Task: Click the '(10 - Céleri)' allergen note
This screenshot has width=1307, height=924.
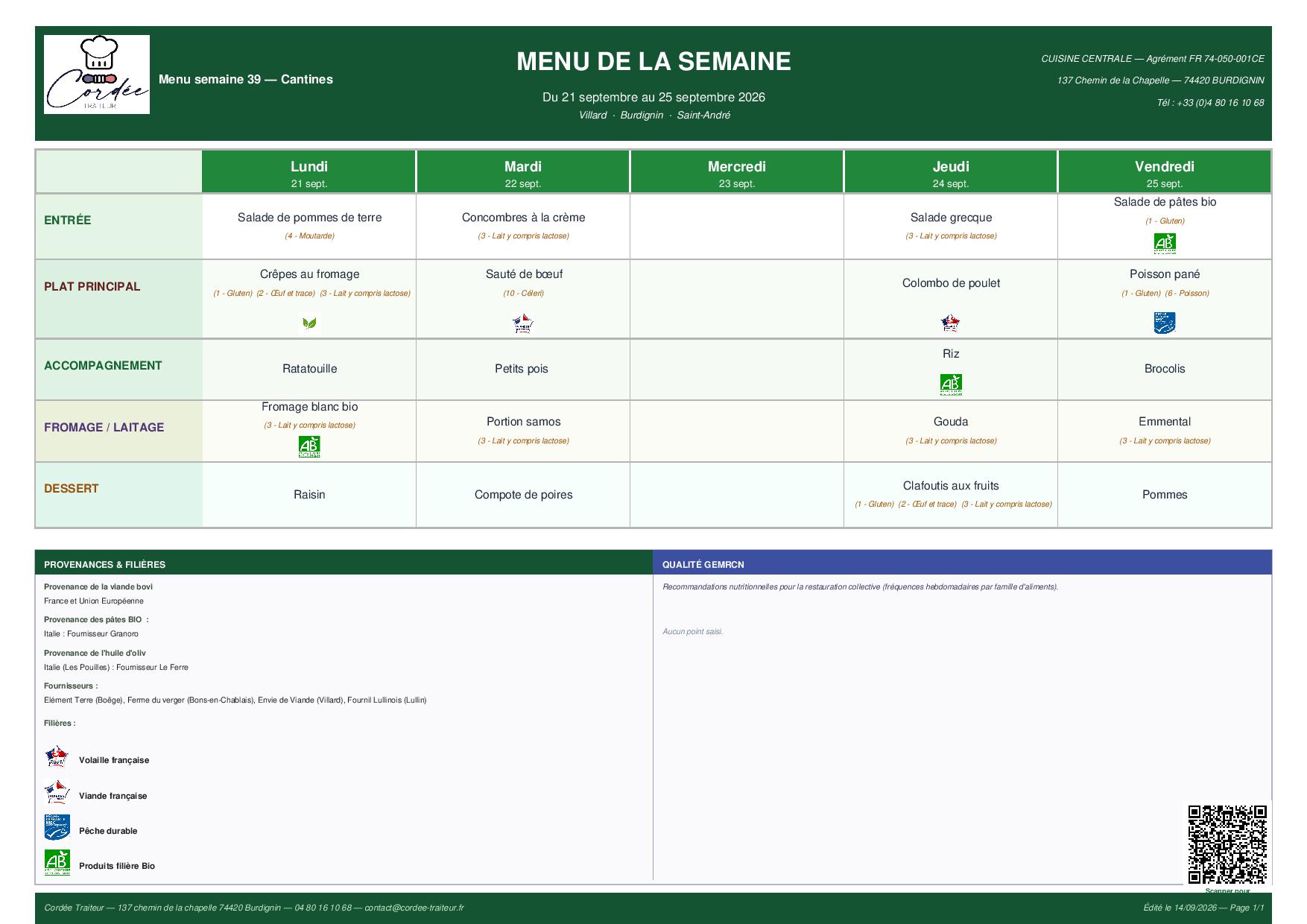Action: click(x=523, y=294)
